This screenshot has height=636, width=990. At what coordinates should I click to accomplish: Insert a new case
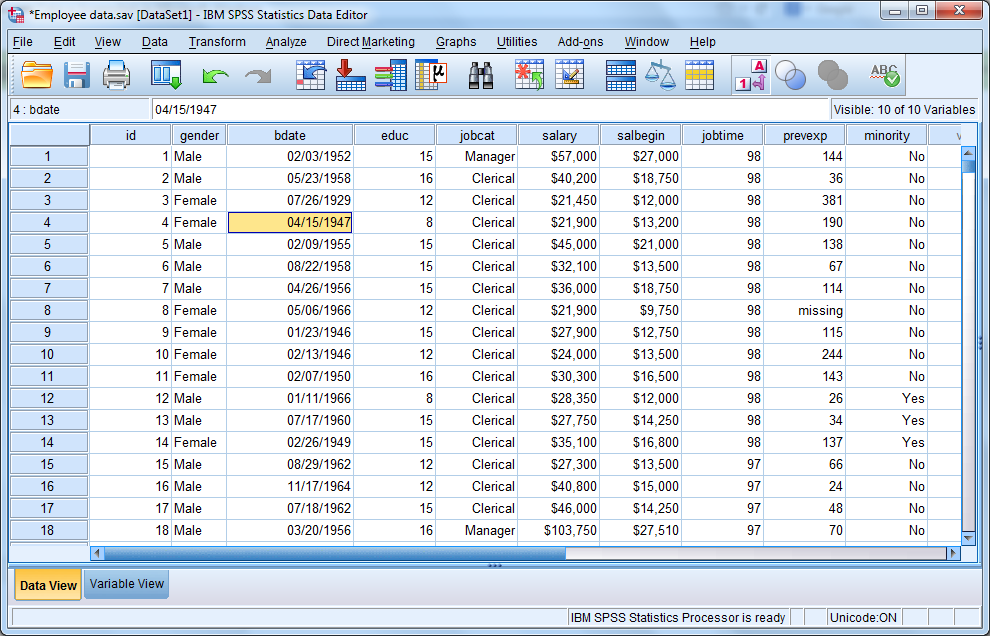pos(529,74)
